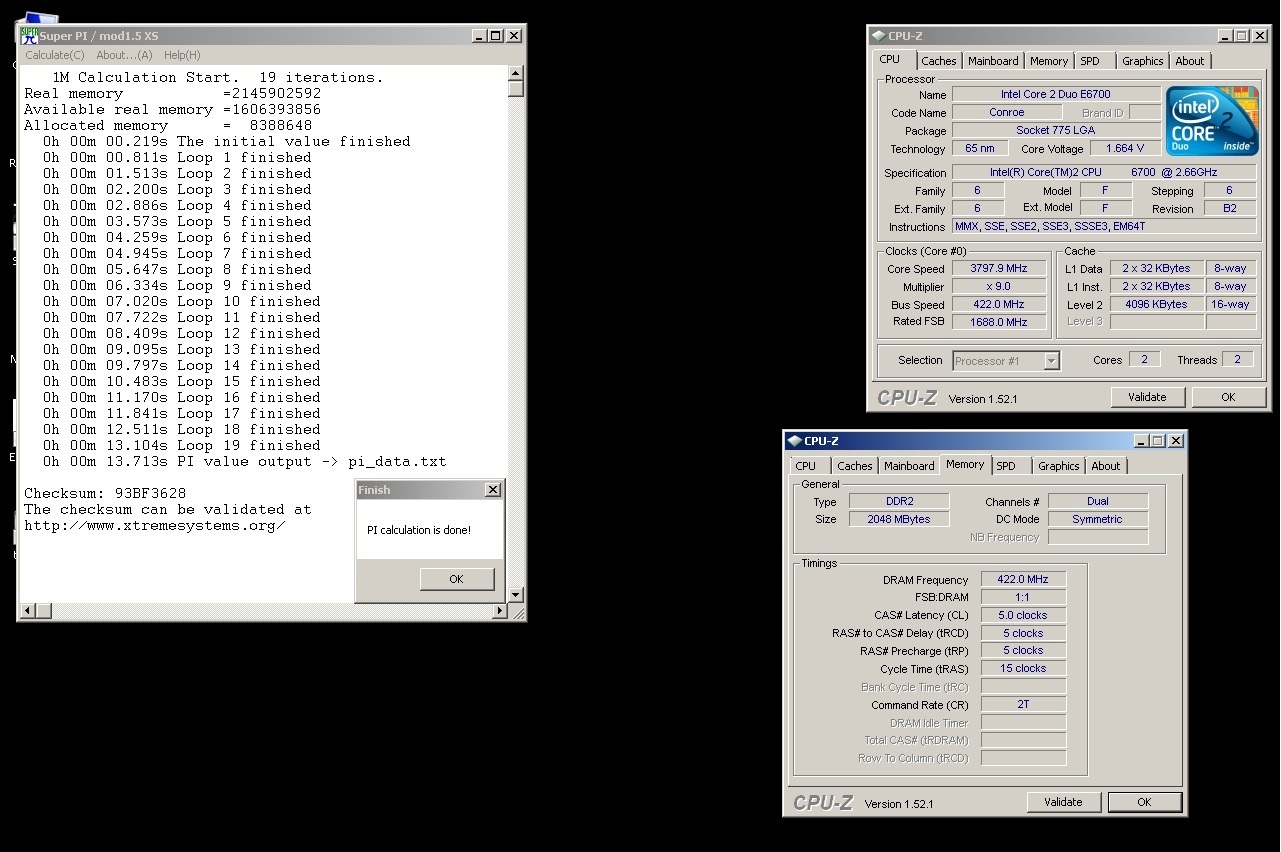Screen dimensions: 1281x852
Task: Click CPU-Z title icon in CPU window
Action: tap(877, 36)
